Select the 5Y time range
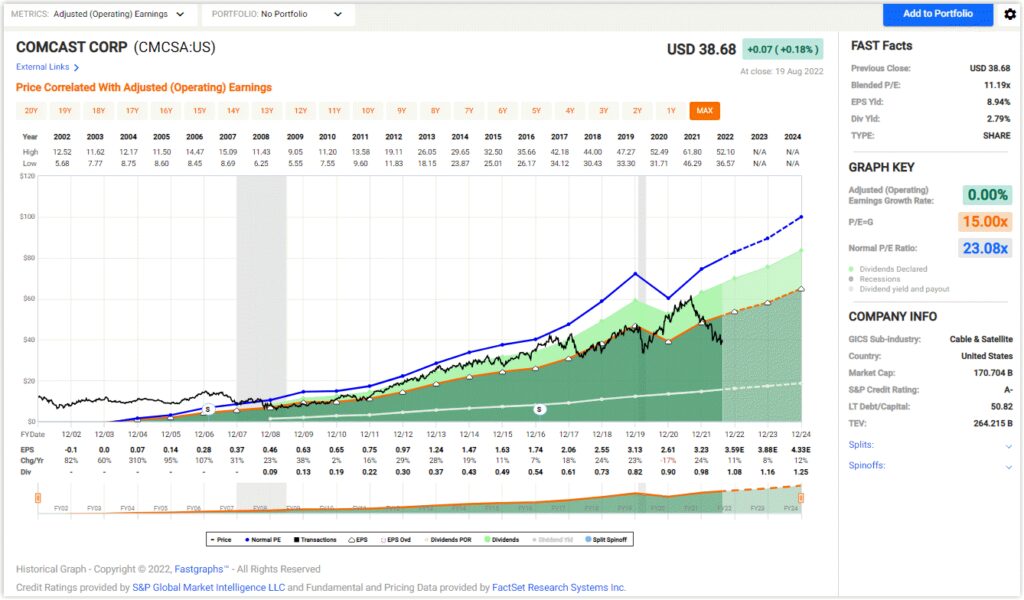Viewport: 1024px width, 600px height. pos(536,111)
